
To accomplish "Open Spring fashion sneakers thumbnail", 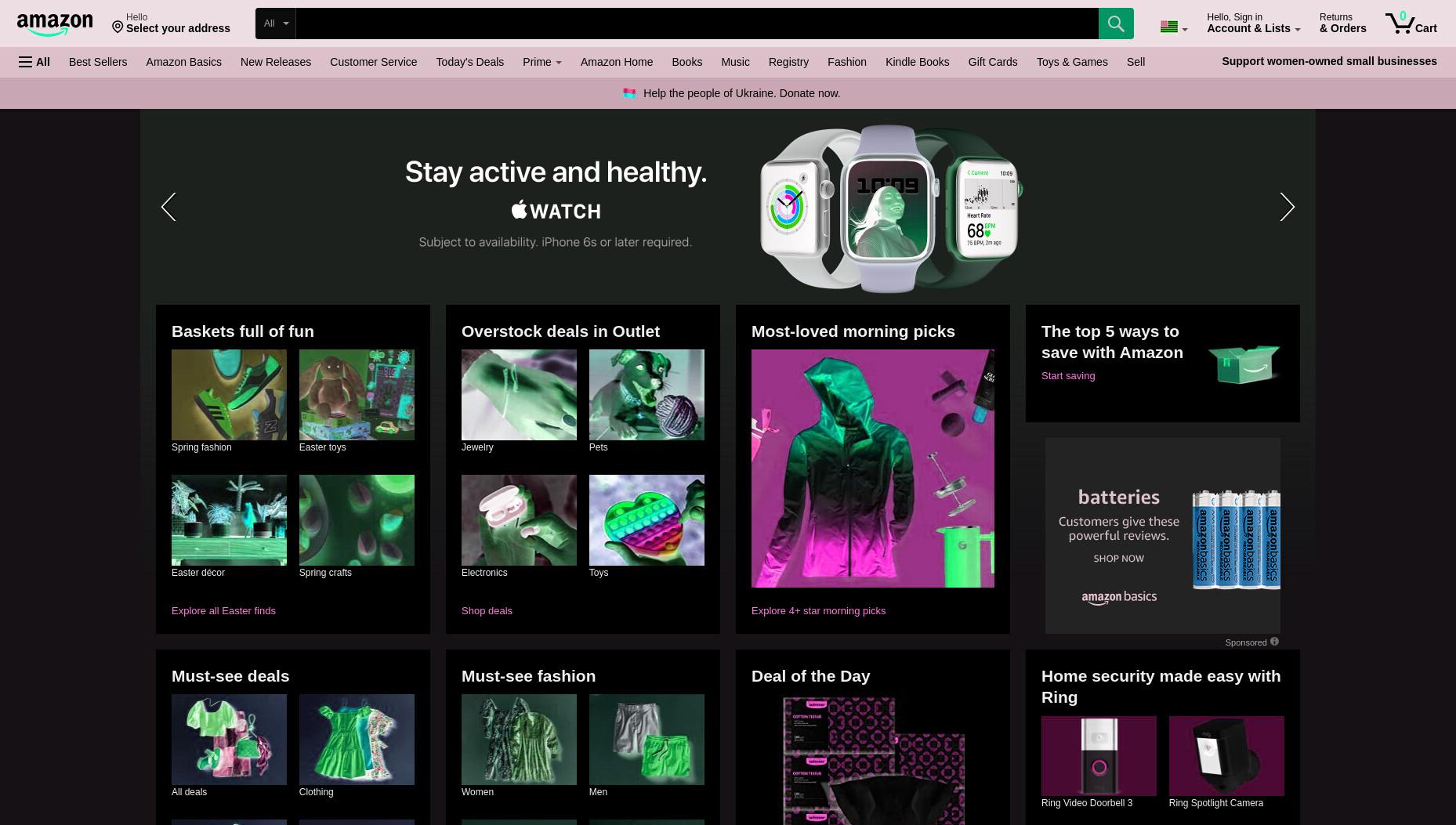I will pyautogui.click(x=229, y=395).
